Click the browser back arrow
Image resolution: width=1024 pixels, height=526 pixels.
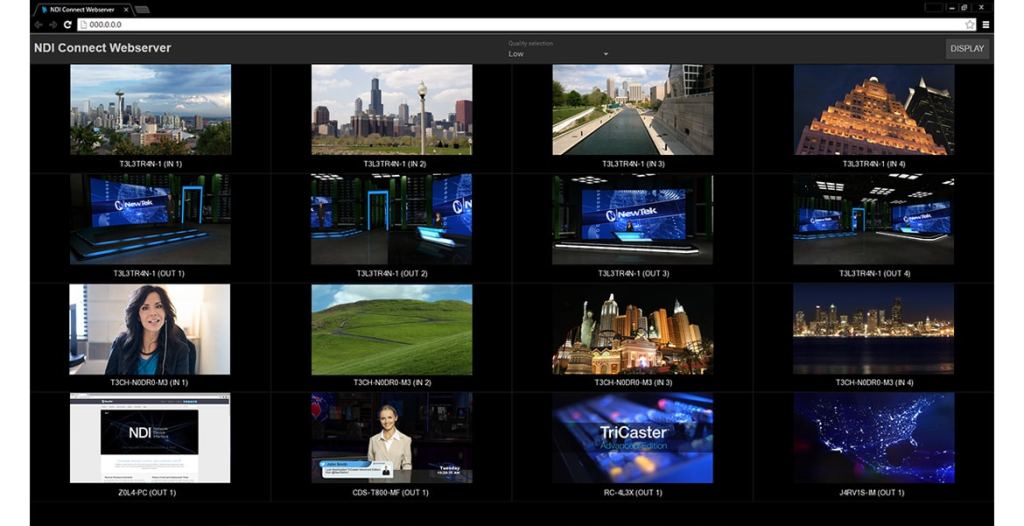point(38,24)
